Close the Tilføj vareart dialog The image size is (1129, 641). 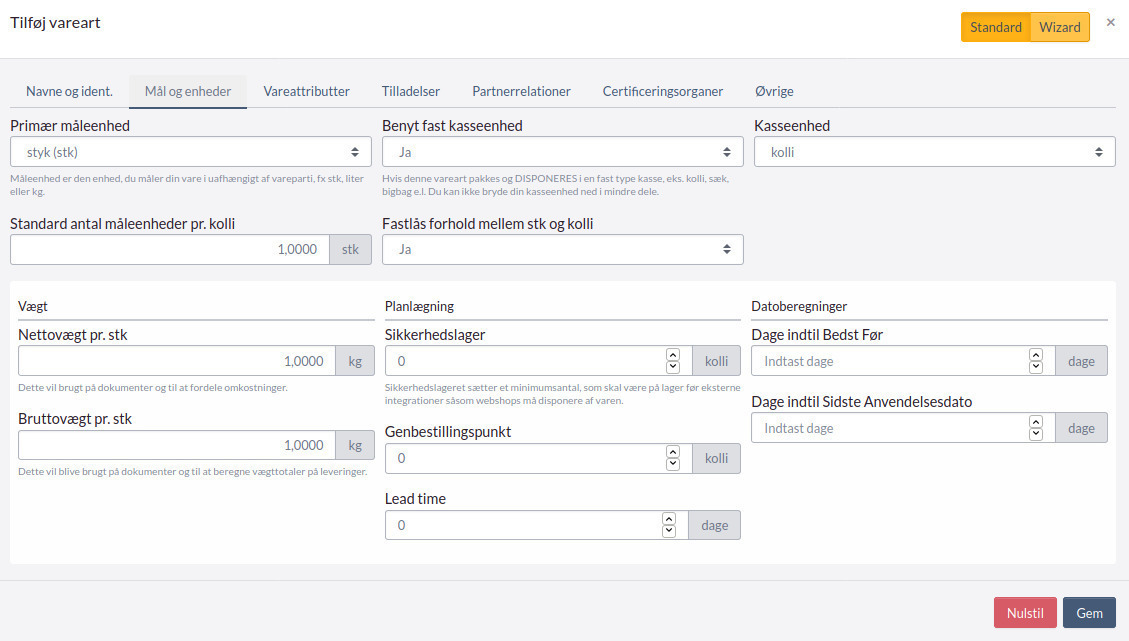point(1110,22)
